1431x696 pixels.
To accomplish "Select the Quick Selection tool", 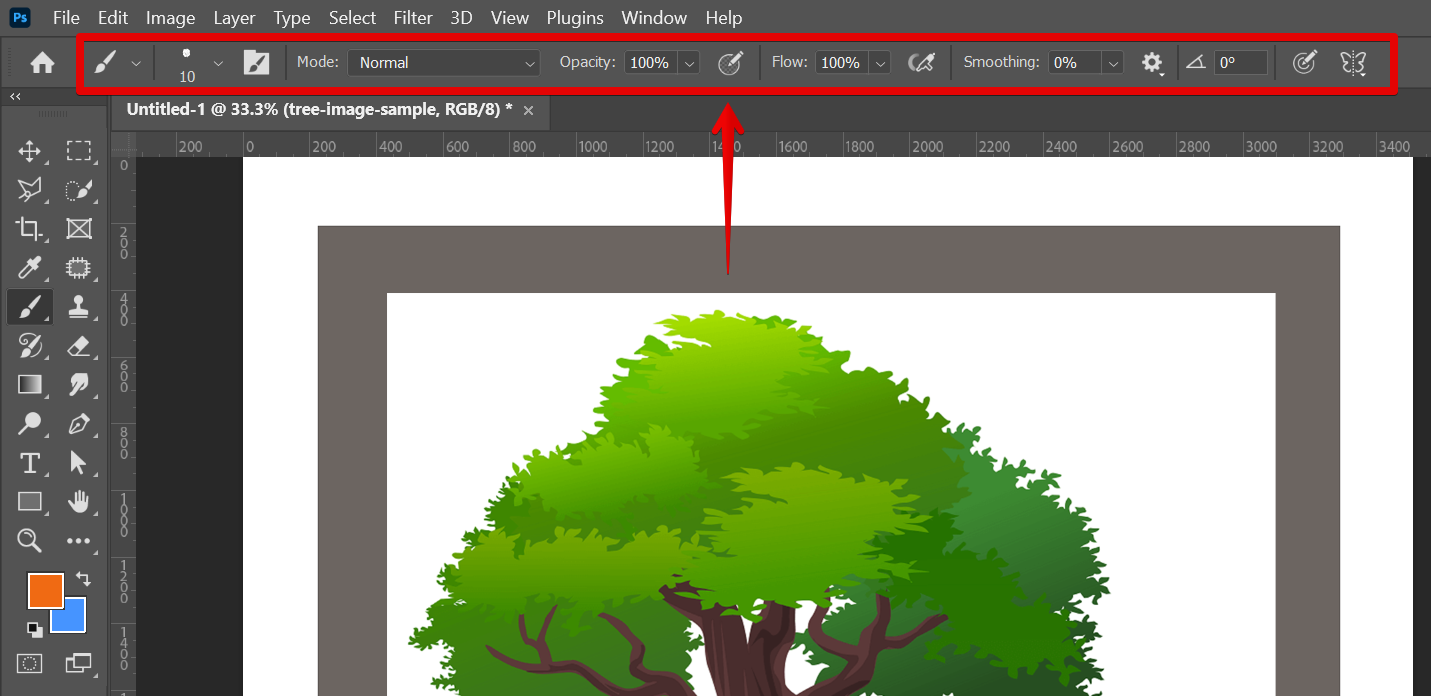I will (x=79, y=190).
